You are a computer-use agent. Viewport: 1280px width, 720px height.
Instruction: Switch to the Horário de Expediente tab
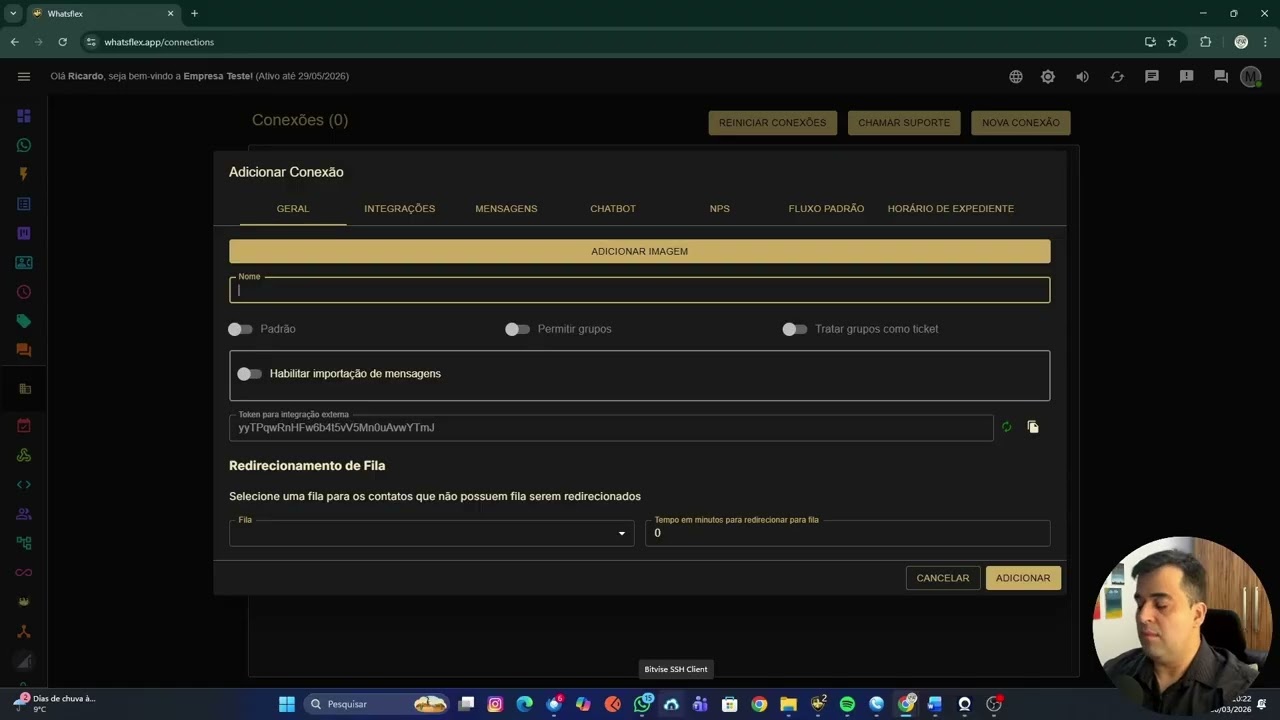(x=951, y=208)
